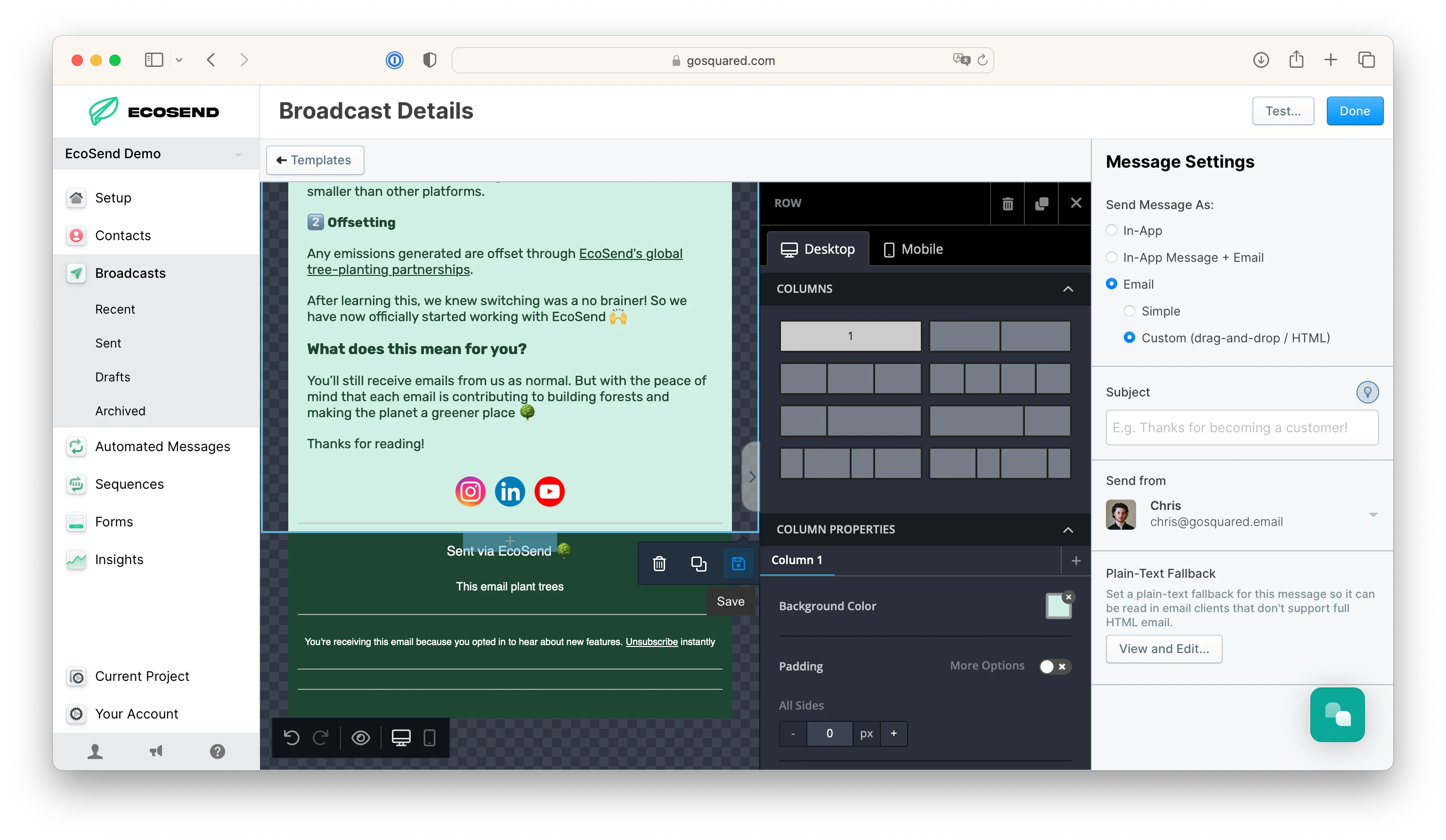This screenshot has width=1446, height=840.
Task: Collapse the COLUMNS section
Action: click(1068, 289)
